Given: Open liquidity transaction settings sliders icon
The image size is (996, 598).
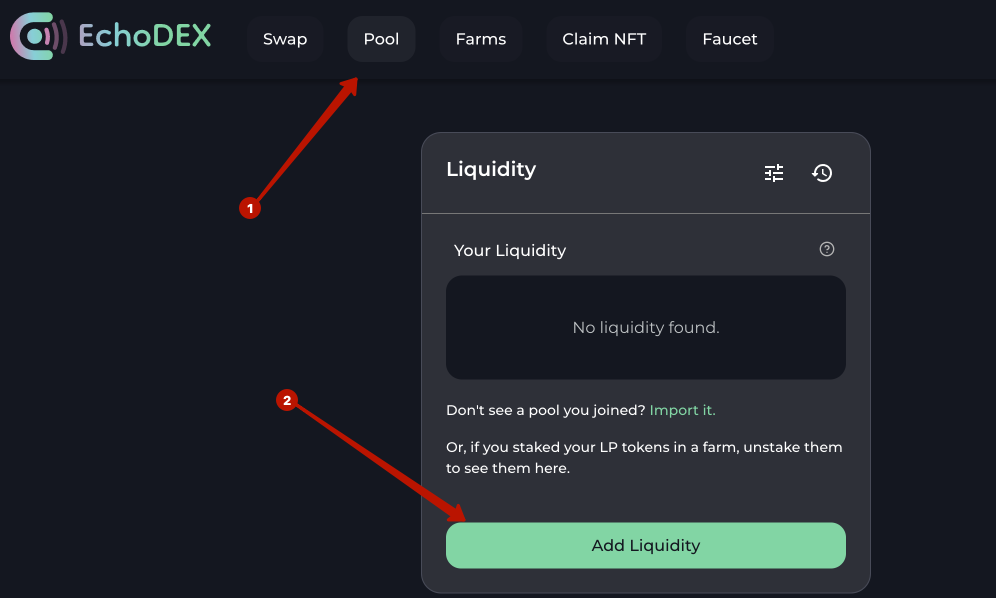Looking at the screenshot, I should 774,173.
